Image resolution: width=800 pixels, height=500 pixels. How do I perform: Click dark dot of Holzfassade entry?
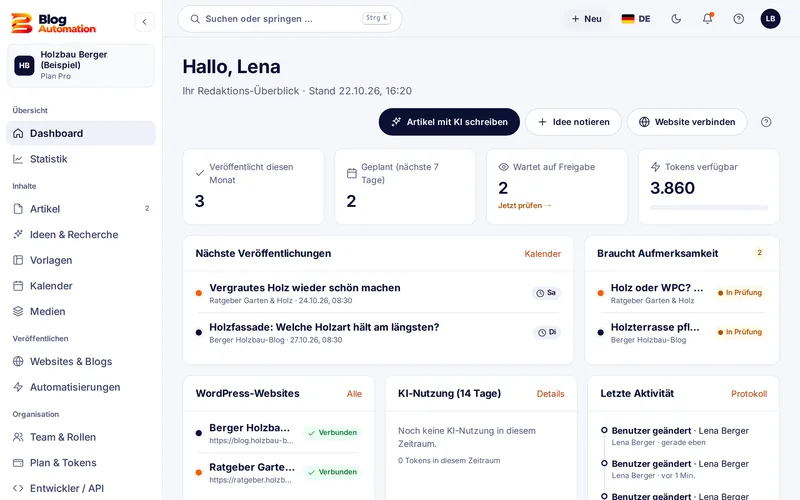pyautogui.click(x=199, y=332)
